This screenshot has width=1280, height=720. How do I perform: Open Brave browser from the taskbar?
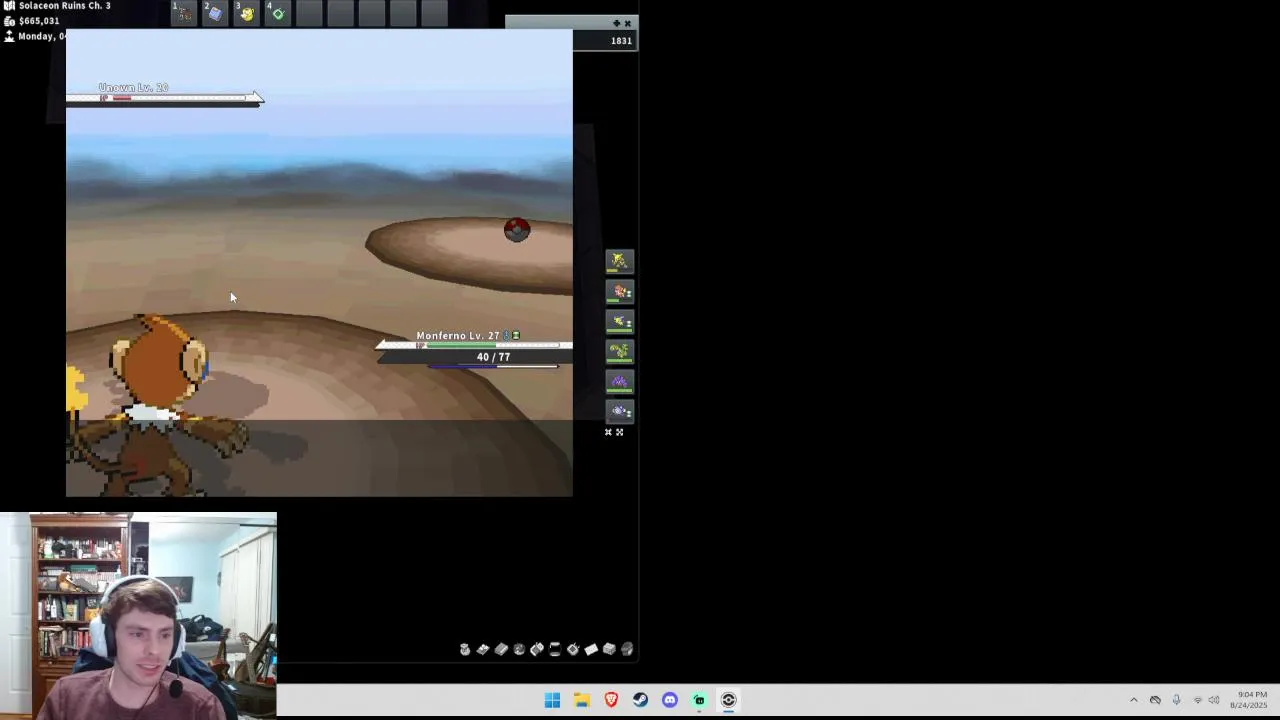coord(611,700)
